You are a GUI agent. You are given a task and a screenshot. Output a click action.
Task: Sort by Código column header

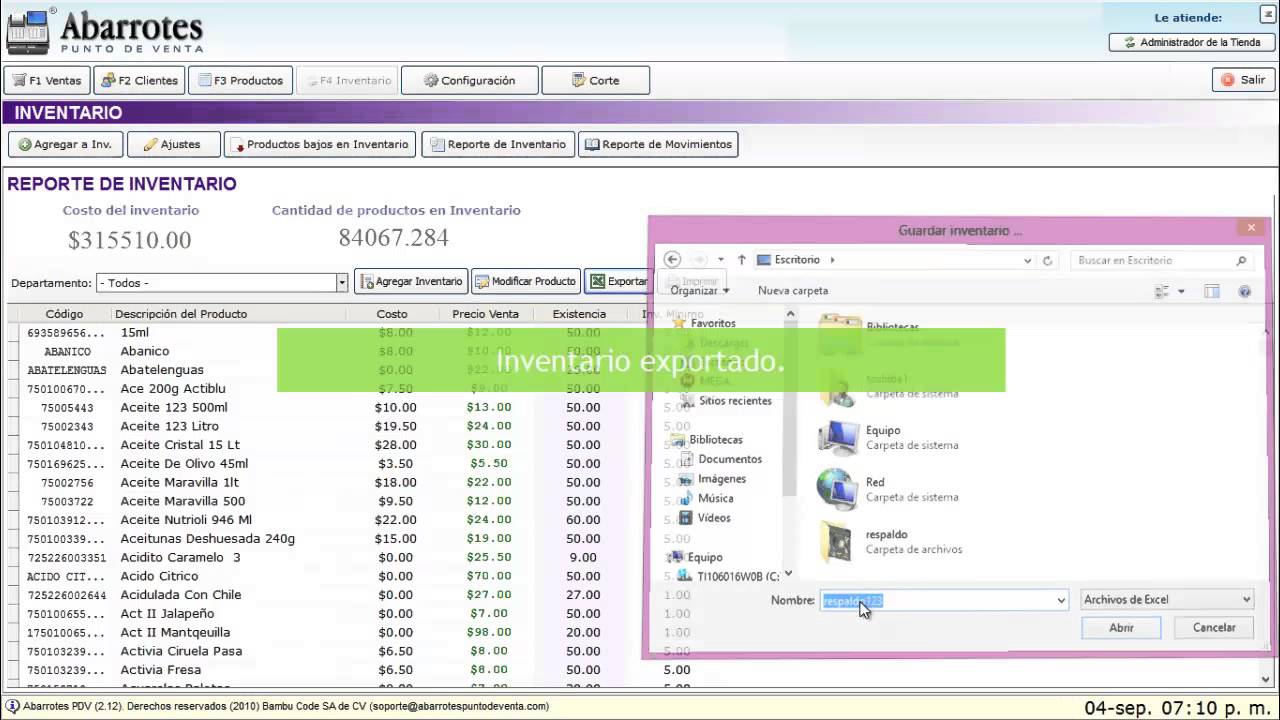tap(64, 314)
